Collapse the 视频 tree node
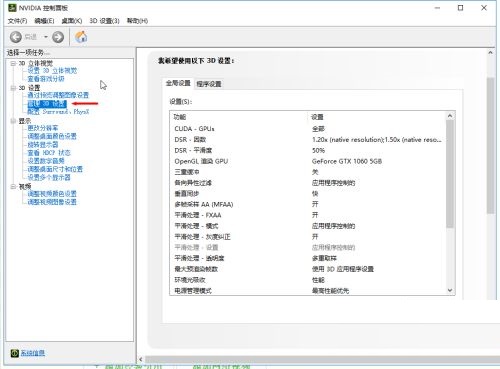 coord(13,186)
